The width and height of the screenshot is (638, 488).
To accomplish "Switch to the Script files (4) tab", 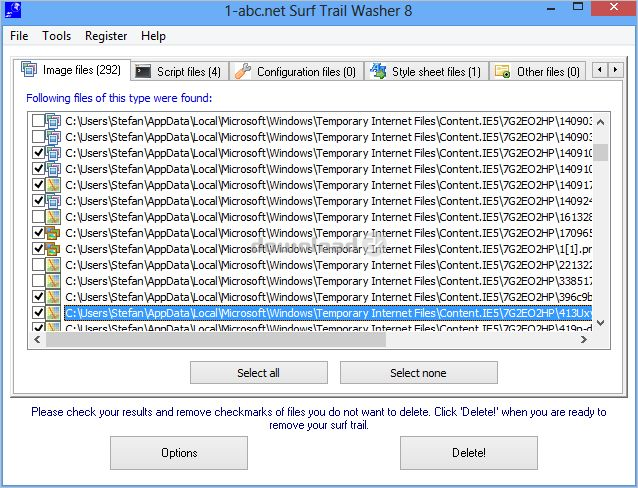I will (179, 72).
